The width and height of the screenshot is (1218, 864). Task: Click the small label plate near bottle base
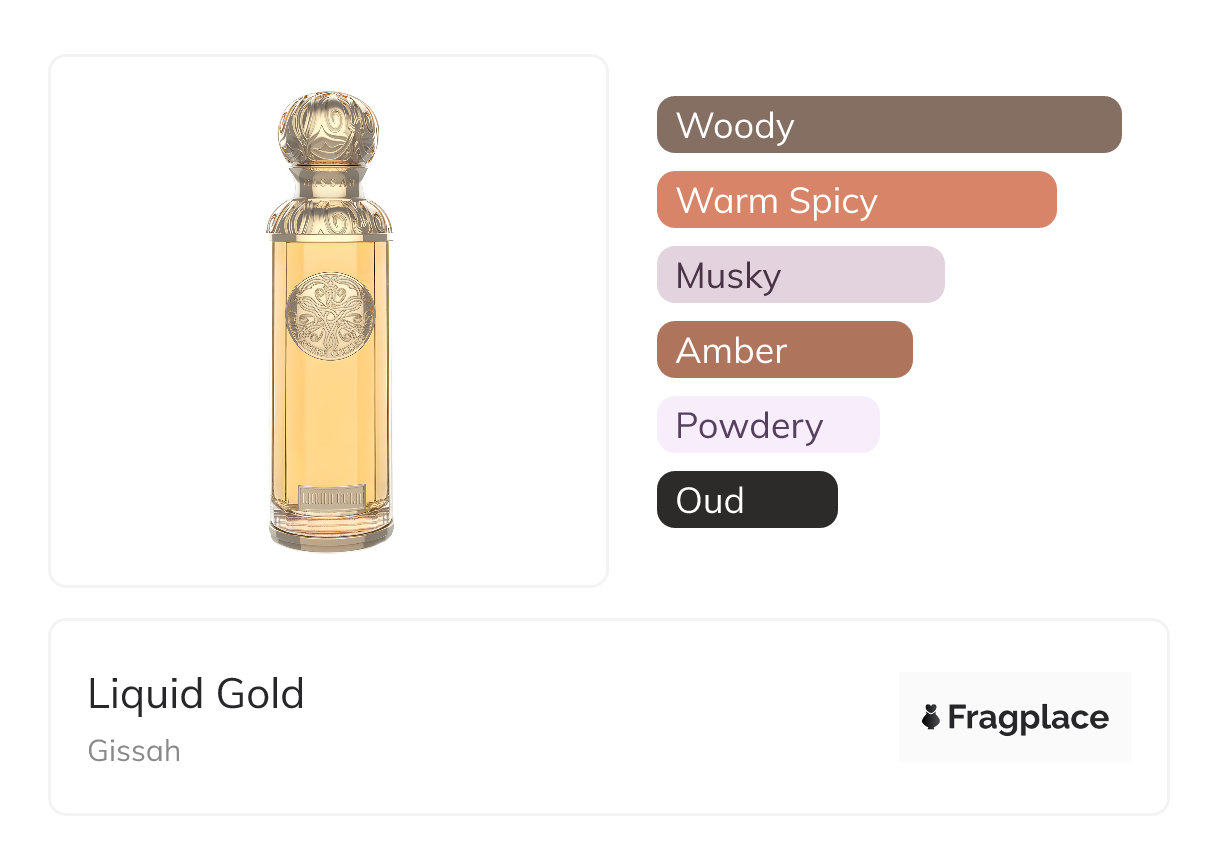click(331, 494)
